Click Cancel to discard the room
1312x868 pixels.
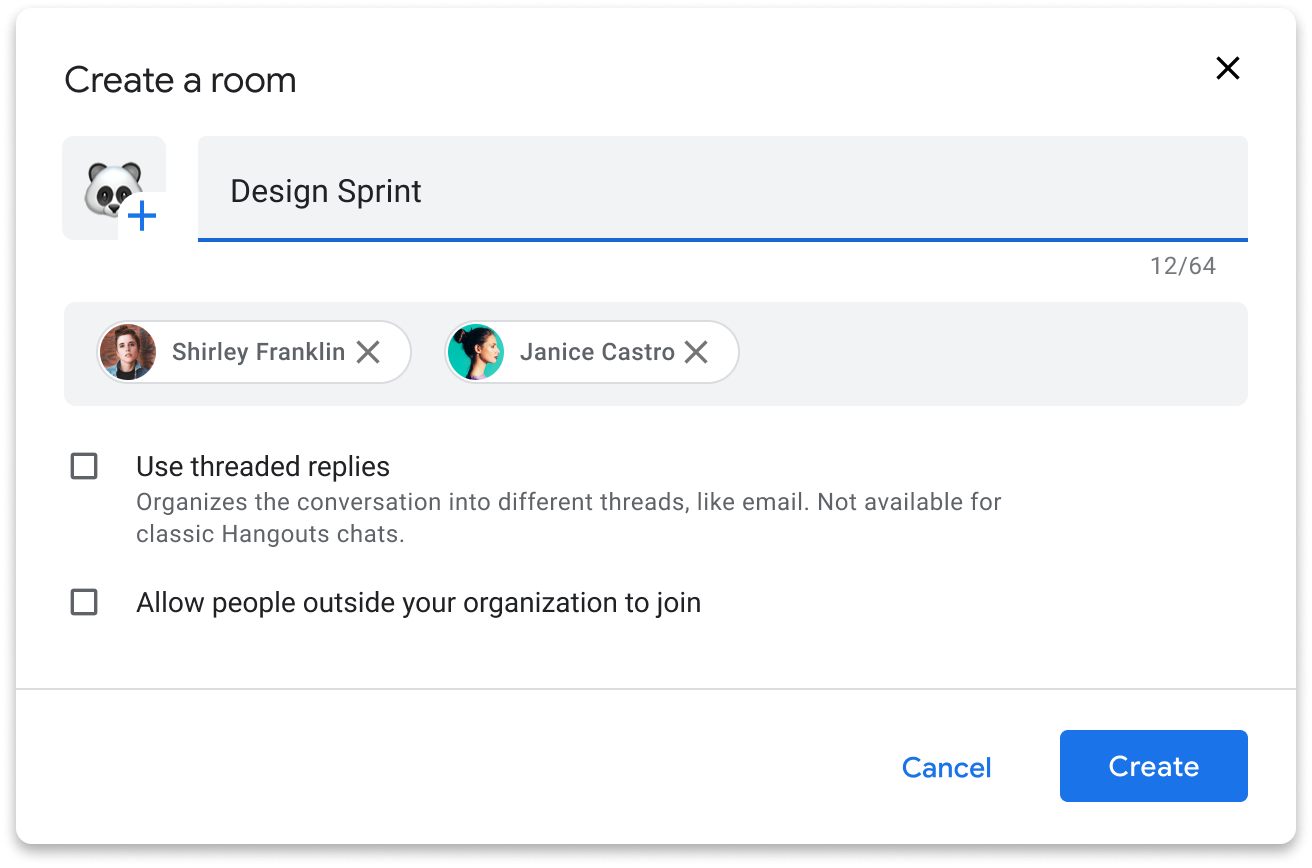945,767
